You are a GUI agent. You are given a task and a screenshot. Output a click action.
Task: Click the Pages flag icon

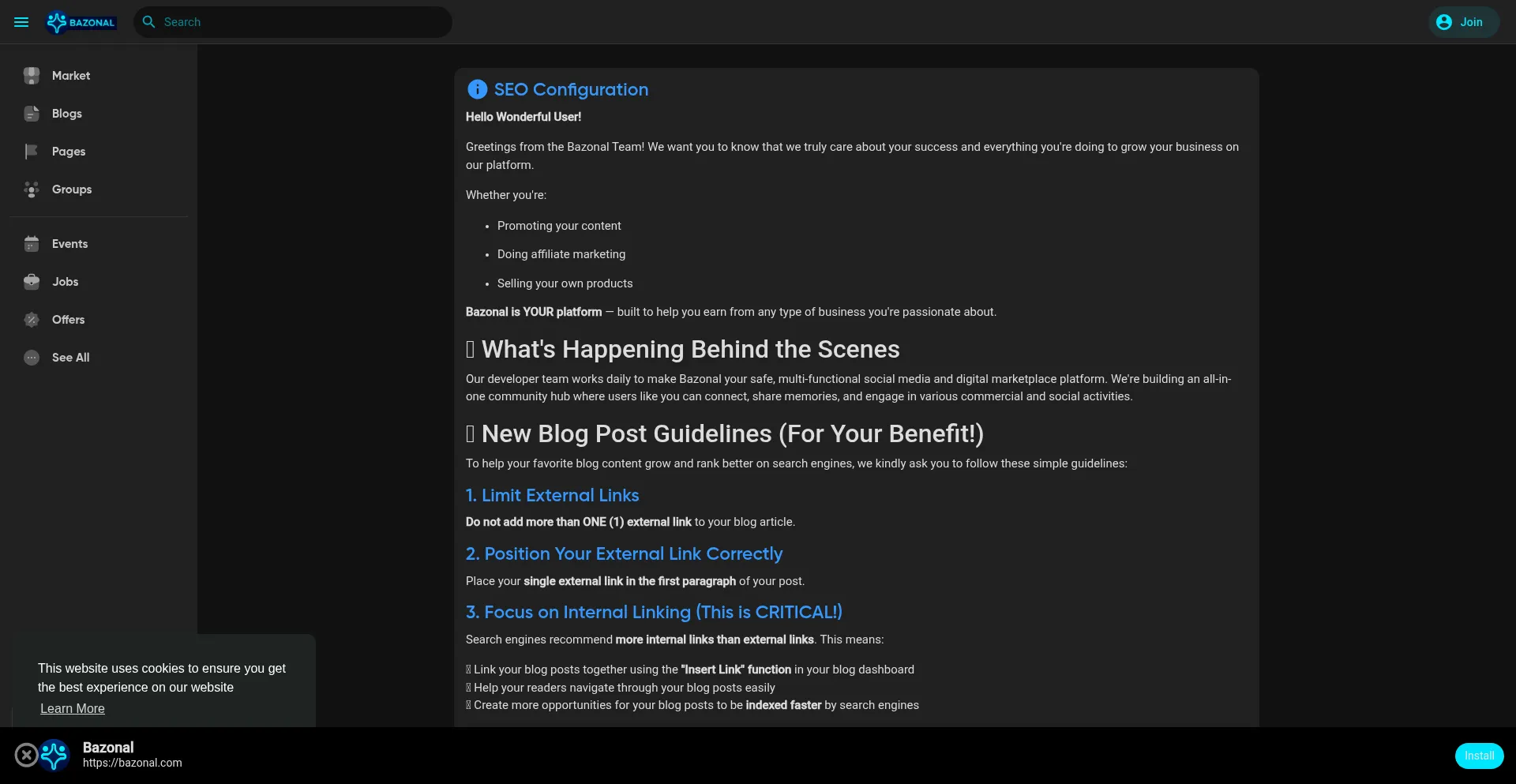32,152
